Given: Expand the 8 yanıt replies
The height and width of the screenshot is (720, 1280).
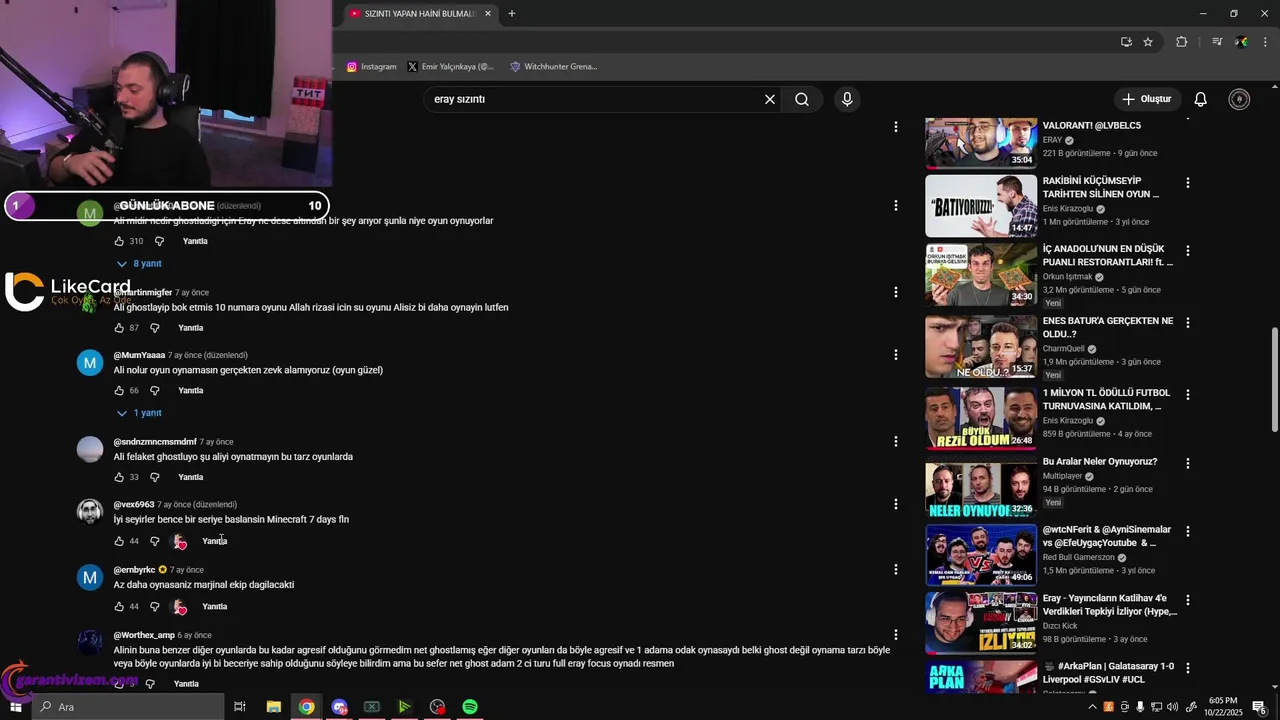Looking at the screenshot, I should click(139, 264).
